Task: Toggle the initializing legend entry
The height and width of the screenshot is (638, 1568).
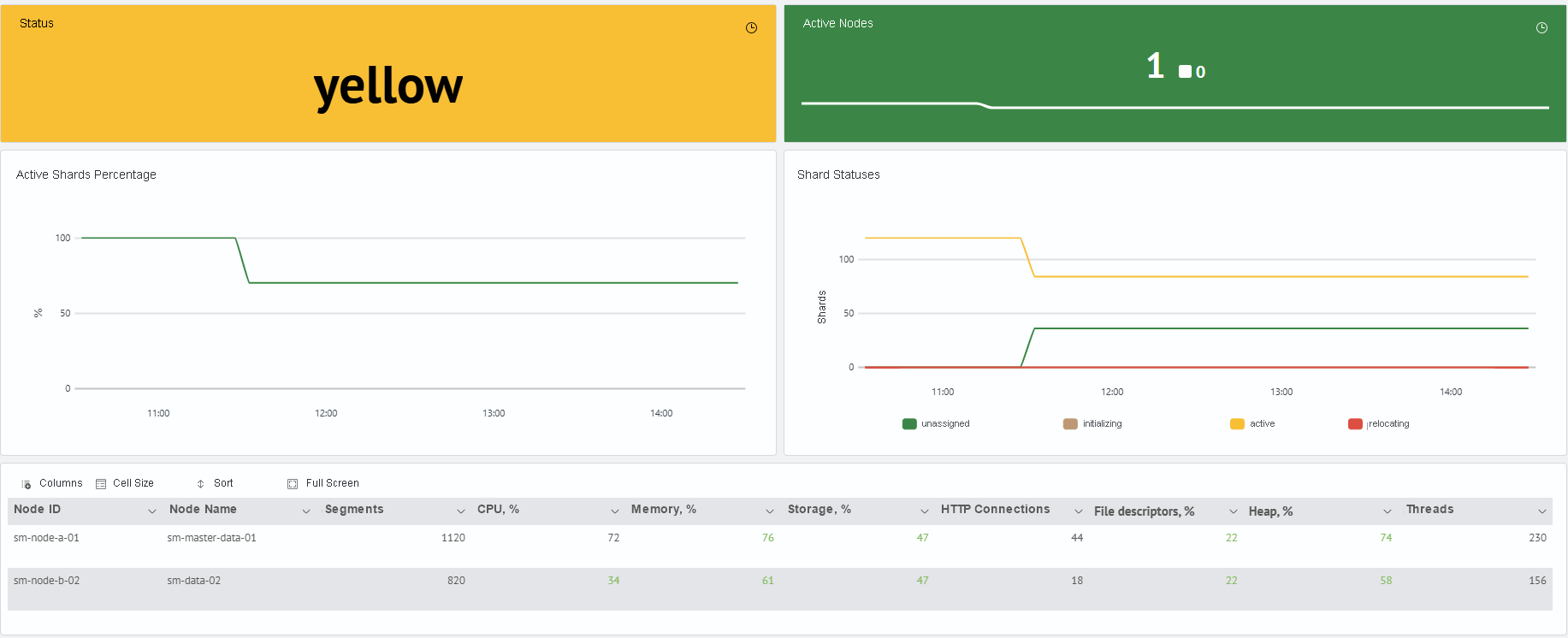Action: point(1092,424)
